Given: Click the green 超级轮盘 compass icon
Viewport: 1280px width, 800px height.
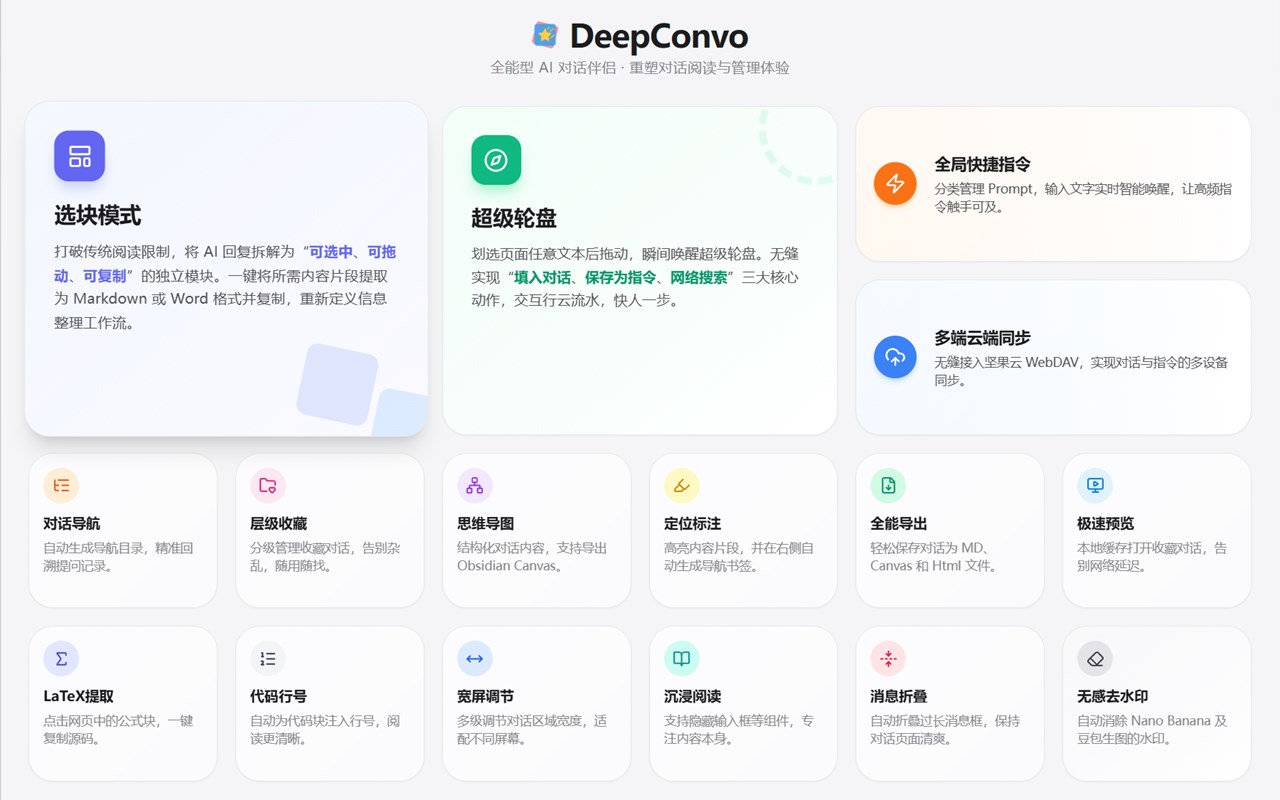Looking at the screenshot, I should 496,160.
